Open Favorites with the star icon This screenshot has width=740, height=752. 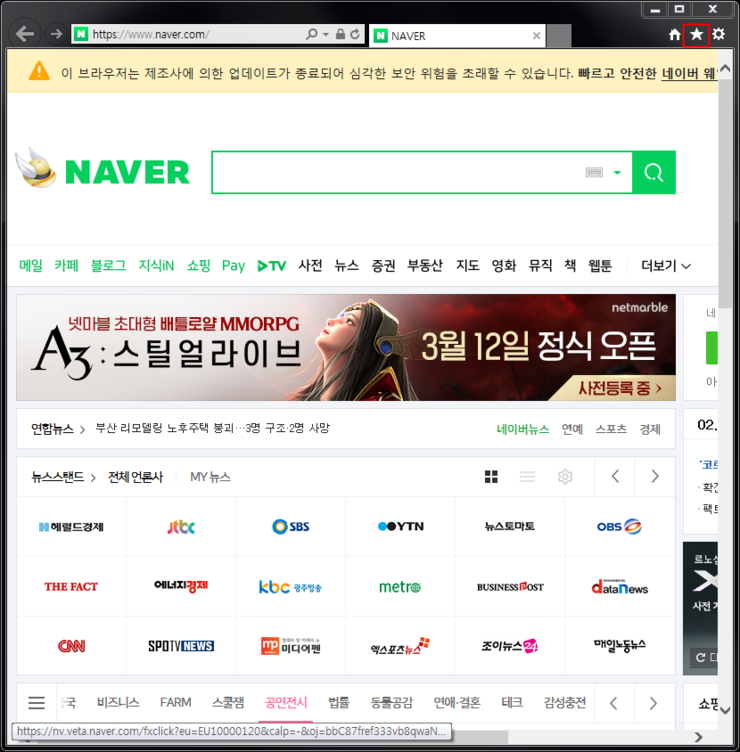point(696,35)
